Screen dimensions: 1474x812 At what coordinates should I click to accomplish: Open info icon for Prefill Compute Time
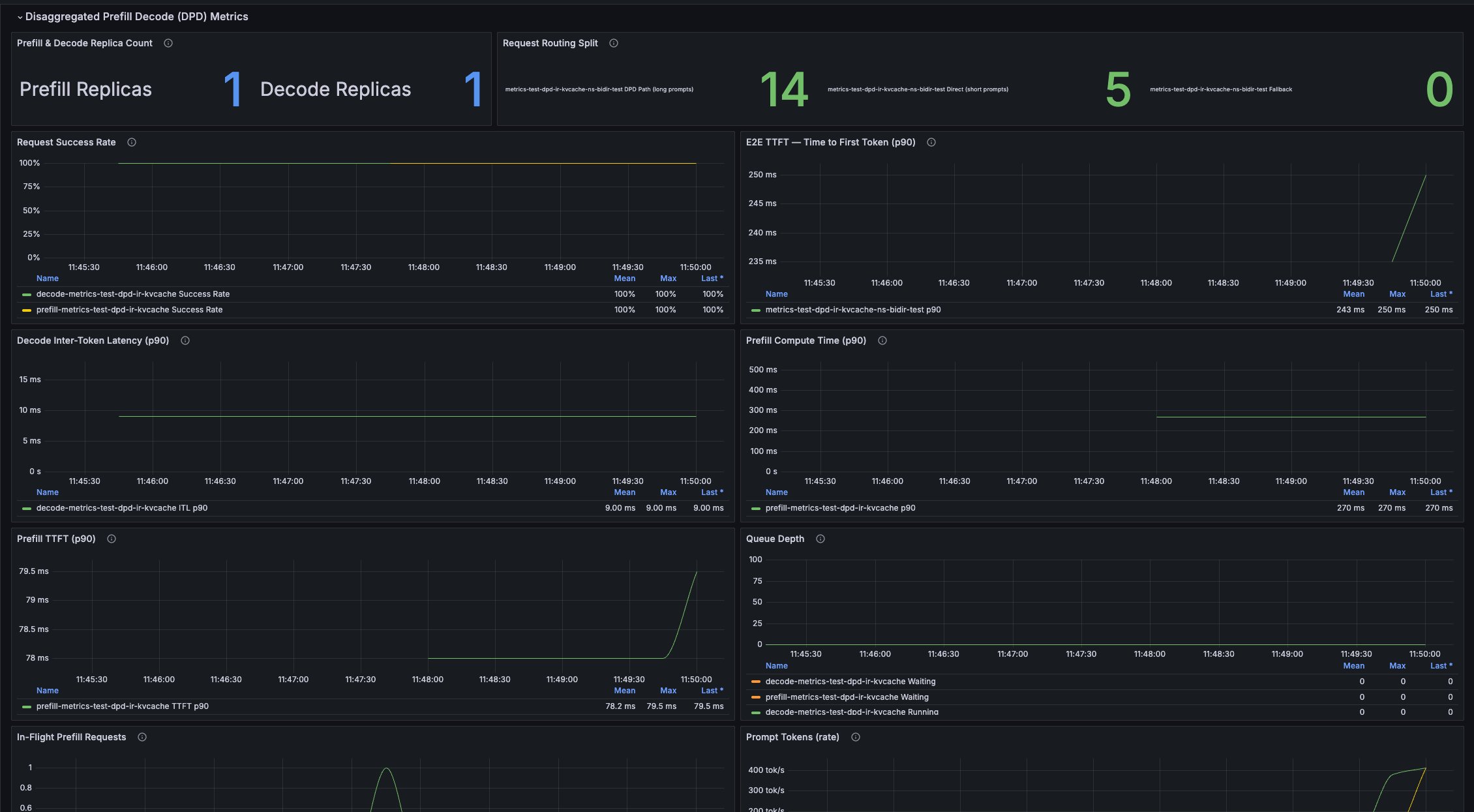point(882,340)
